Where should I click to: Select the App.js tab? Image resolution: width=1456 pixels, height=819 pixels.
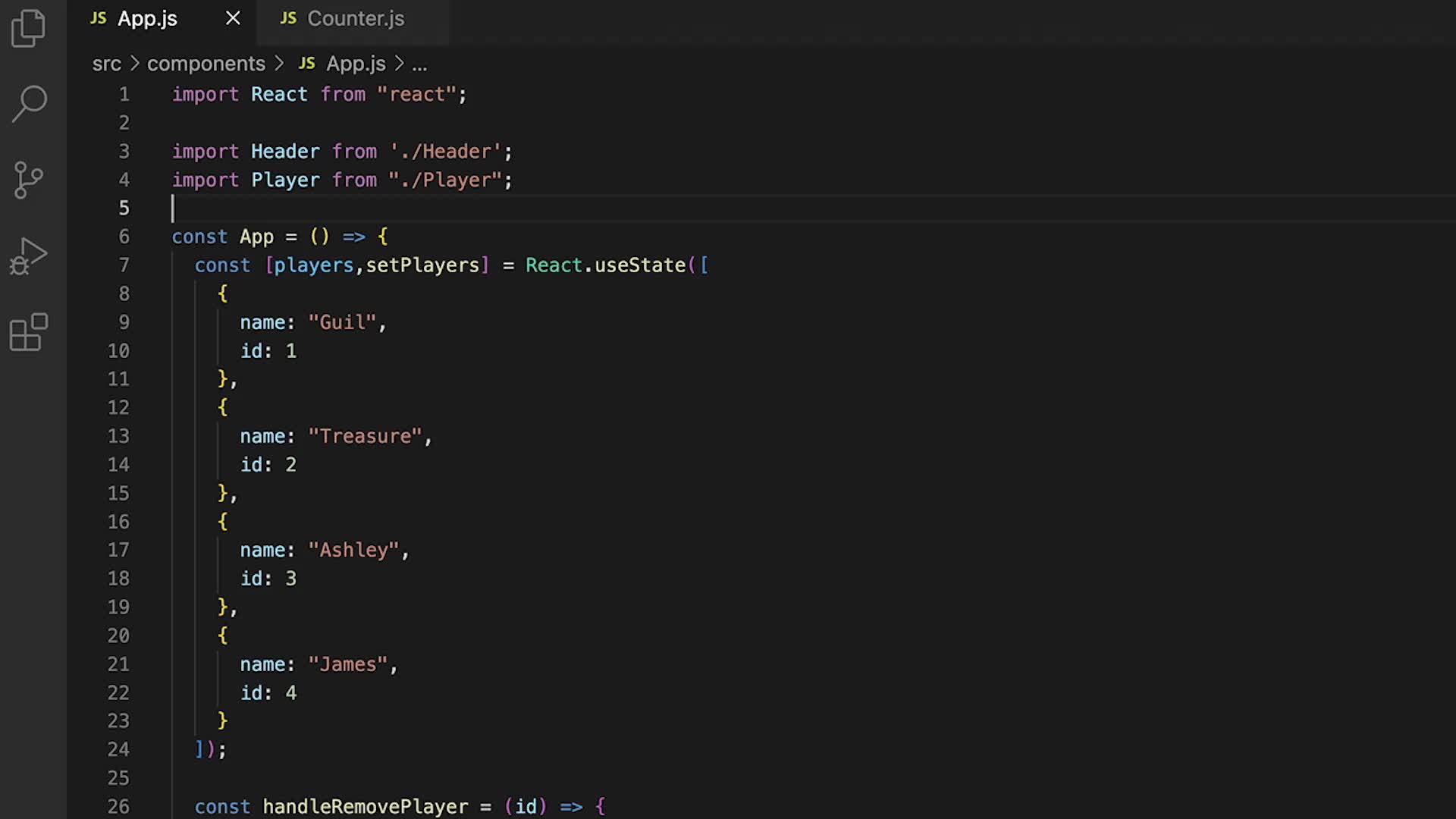(147, 18)
